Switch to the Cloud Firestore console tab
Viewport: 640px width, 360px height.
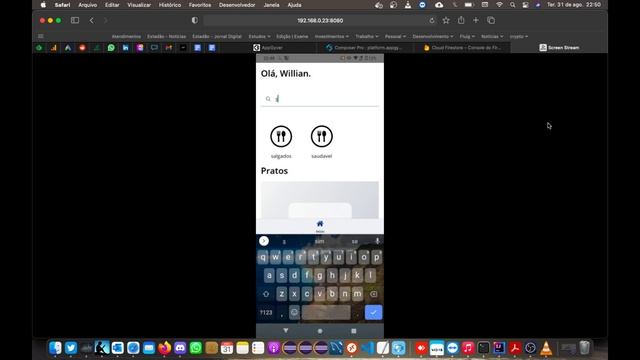pyautogui.click(x=462, y=48)
